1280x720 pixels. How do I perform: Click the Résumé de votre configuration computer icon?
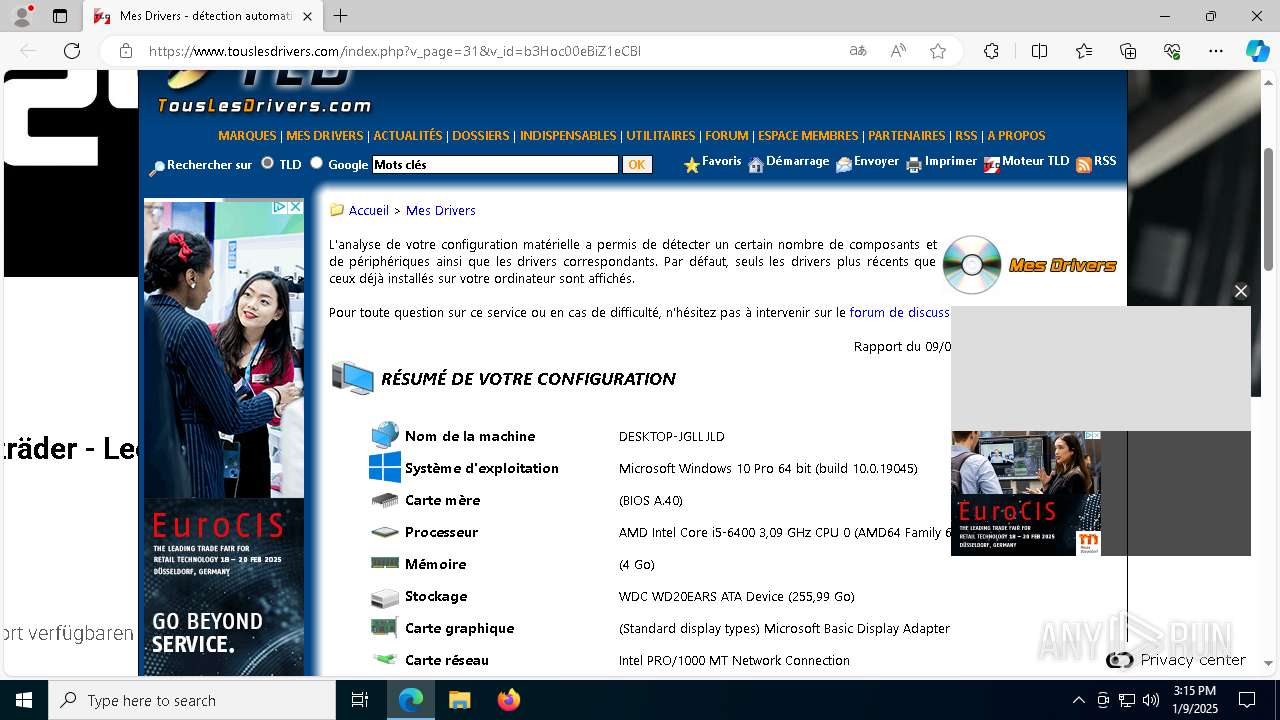pos(353,379)
